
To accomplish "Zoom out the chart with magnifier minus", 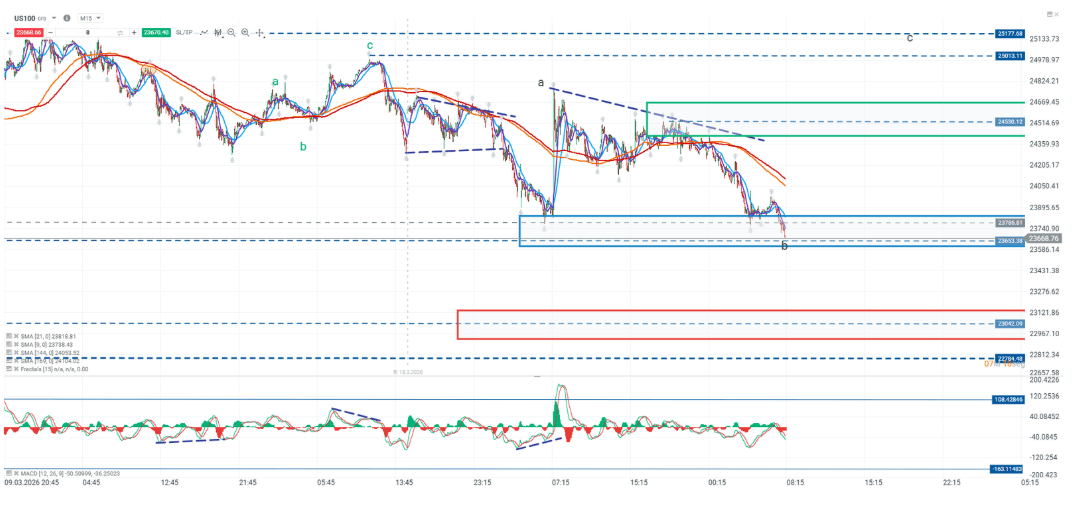I will click(231, 33).
